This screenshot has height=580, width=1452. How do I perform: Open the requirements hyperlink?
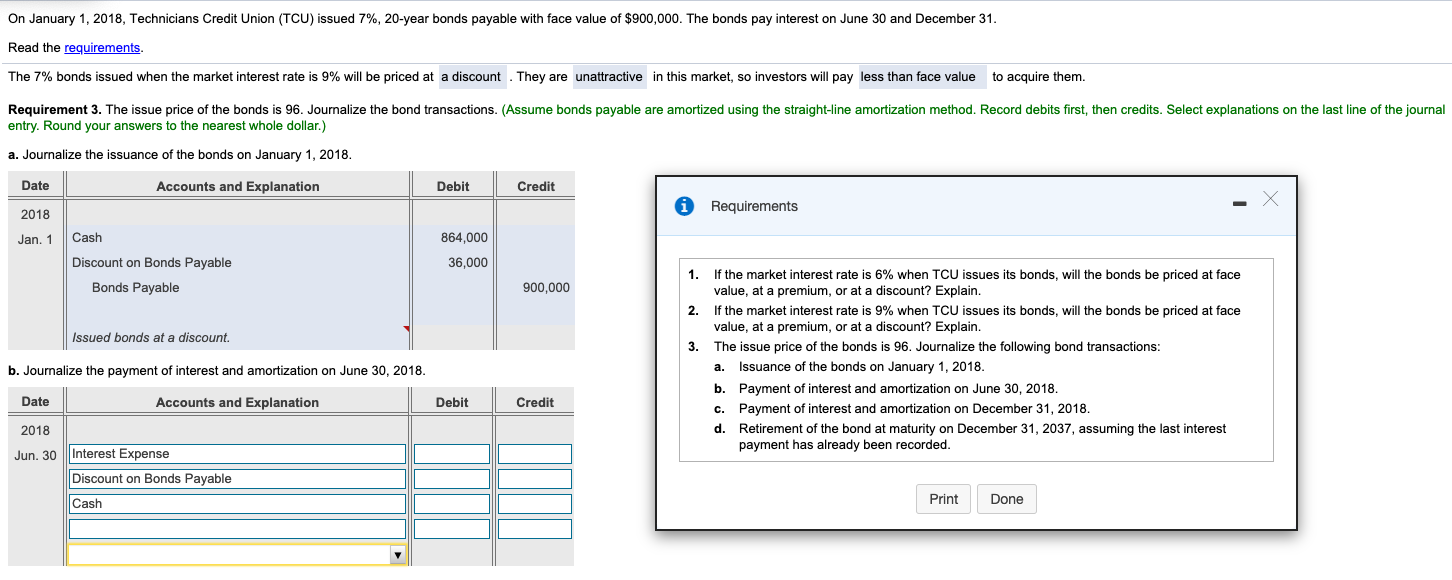pos(101,47)
